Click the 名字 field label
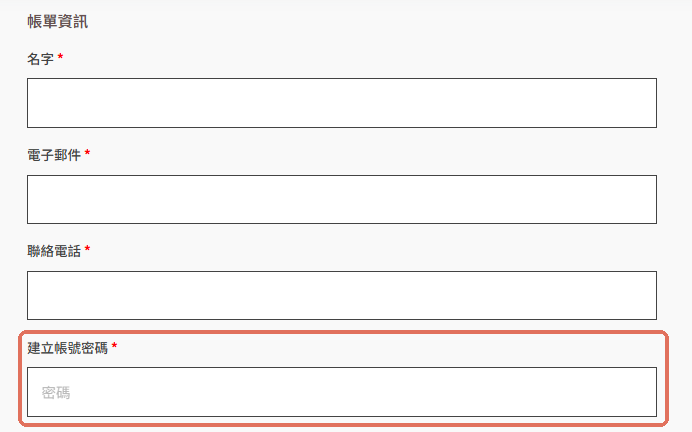This screenshot has height=432, width=692. click(40, 59)
